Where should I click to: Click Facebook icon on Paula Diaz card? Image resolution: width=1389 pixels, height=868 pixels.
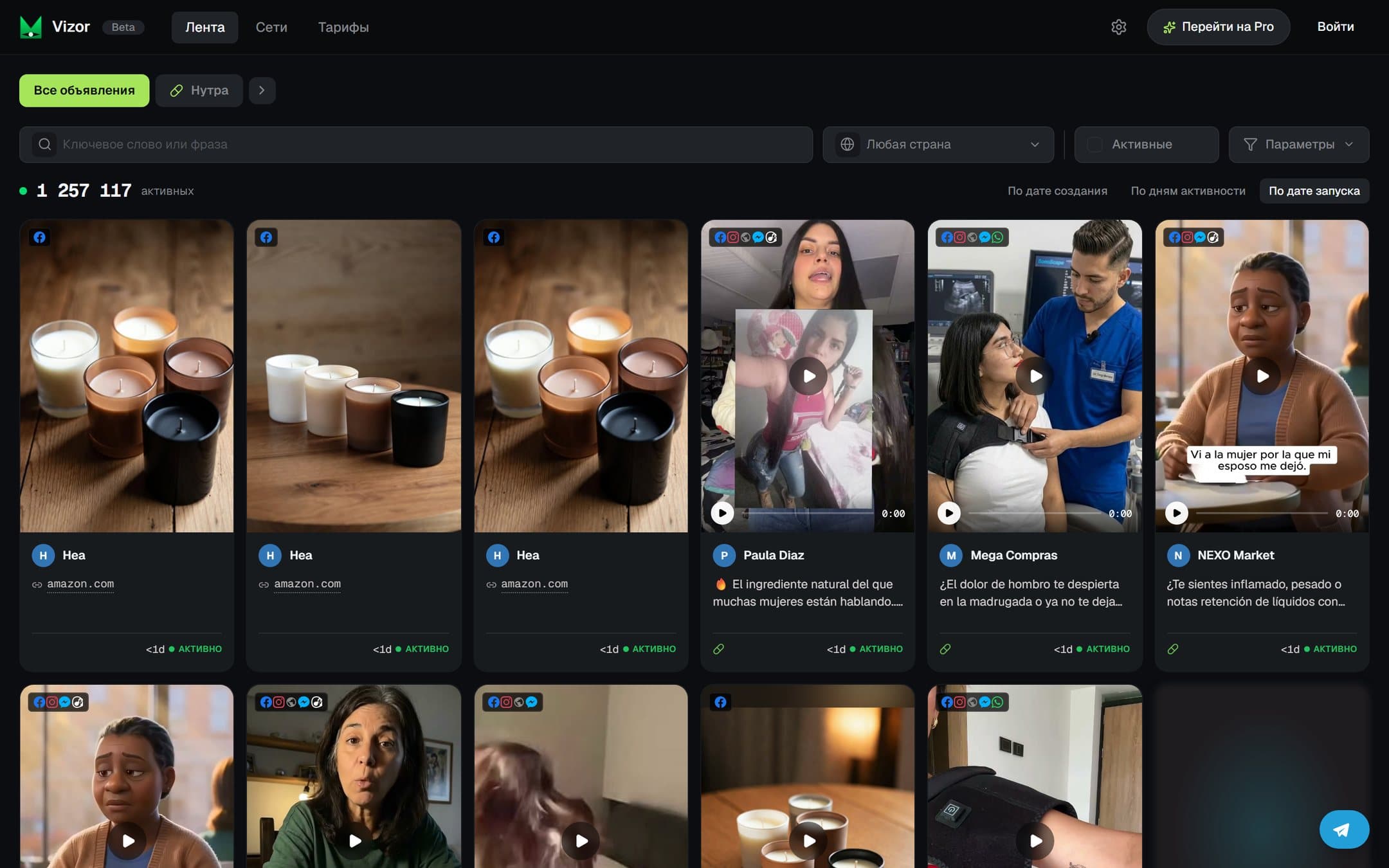(720, 237)
